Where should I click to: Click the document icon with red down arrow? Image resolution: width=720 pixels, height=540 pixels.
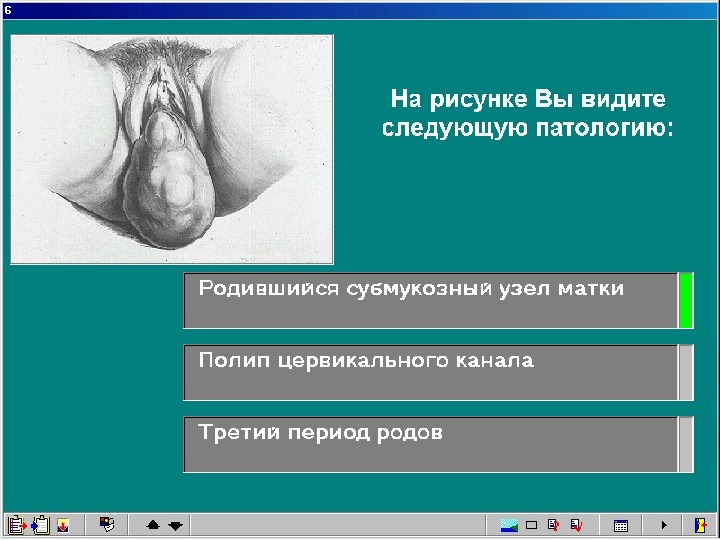pyautogui.click(x=576, y=524)
